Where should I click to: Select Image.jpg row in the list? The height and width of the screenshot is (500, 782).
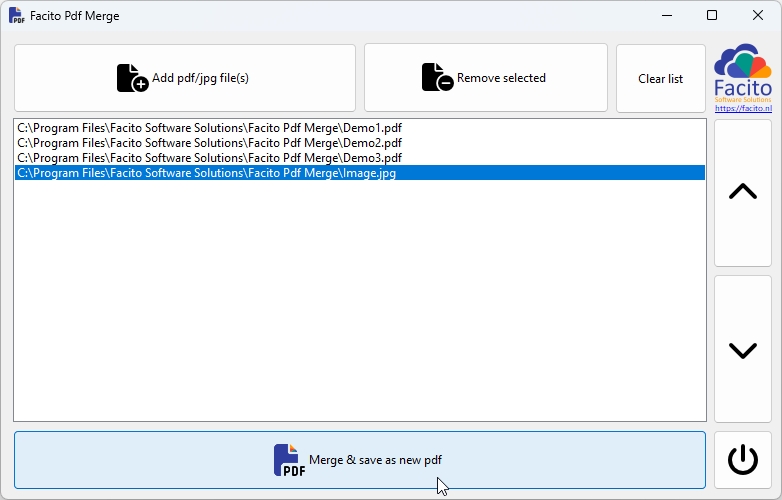[x=360, y=172]
